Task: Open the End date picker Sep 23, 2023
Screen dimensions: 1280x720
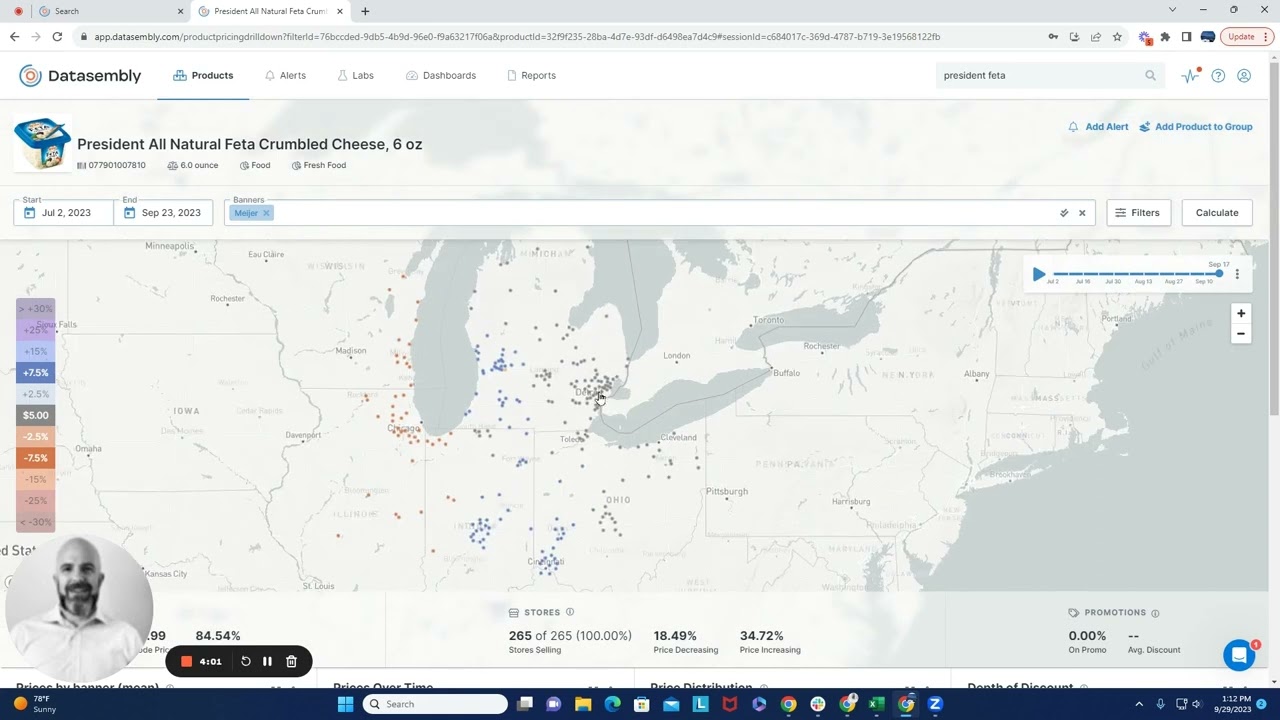Action: click(163, 212)
